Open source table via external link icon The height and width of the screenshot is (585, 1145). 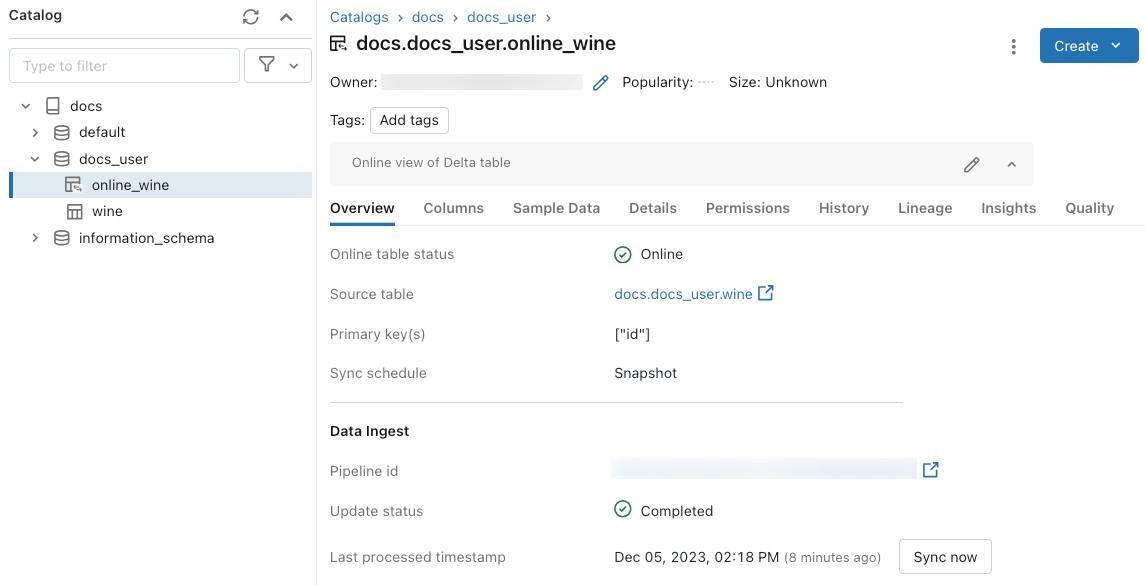pos(766,294)
